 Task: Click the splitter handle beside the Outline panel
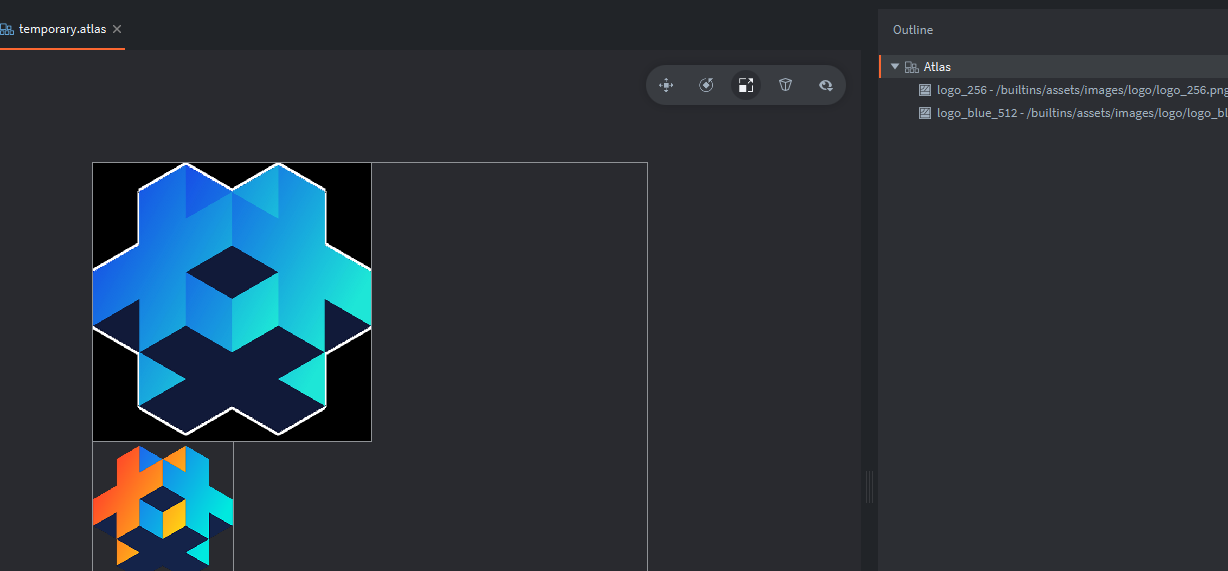pos(869,487)
